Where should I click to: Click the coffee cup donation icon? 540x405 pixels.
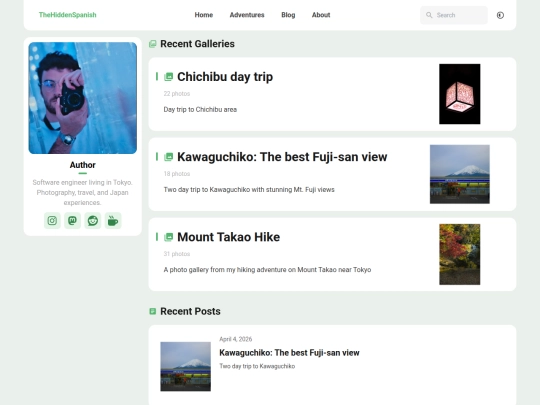pyautogui.click(x=113, y=220)
